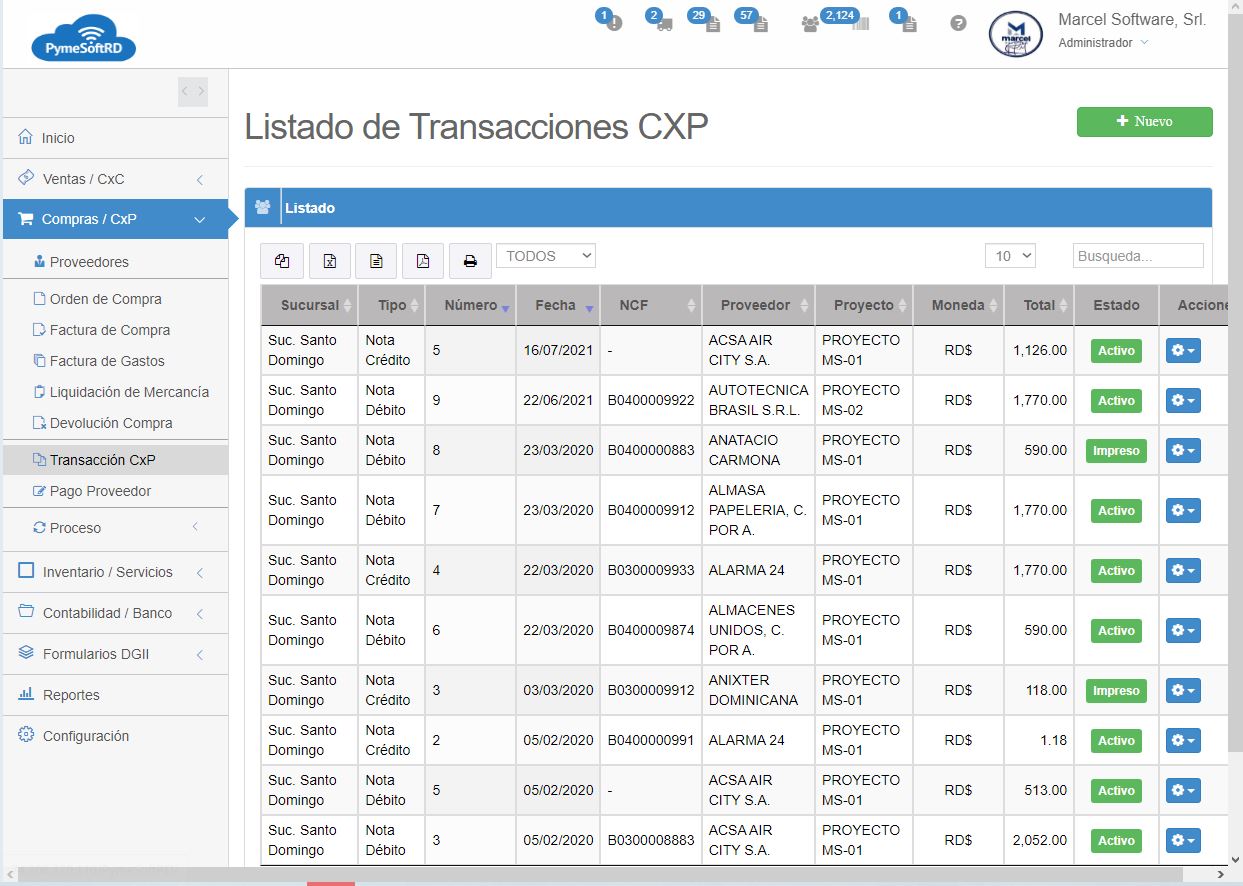The height and width of the screenshot is (886, 1243).
Task: Open Factura de Compra in the sidebar
Action: click(x=110, y=330)
